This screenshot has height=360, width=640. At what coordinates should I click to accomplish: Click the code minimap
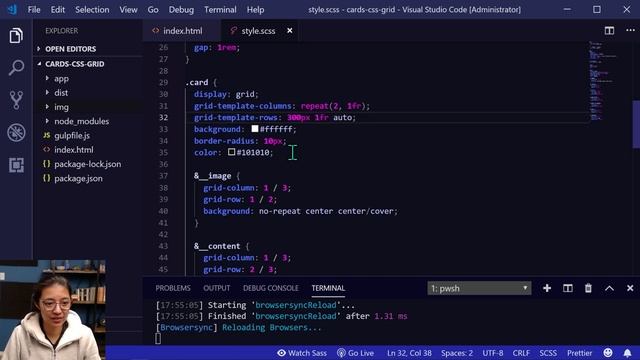pyautogui.click(x=603, y=80)
